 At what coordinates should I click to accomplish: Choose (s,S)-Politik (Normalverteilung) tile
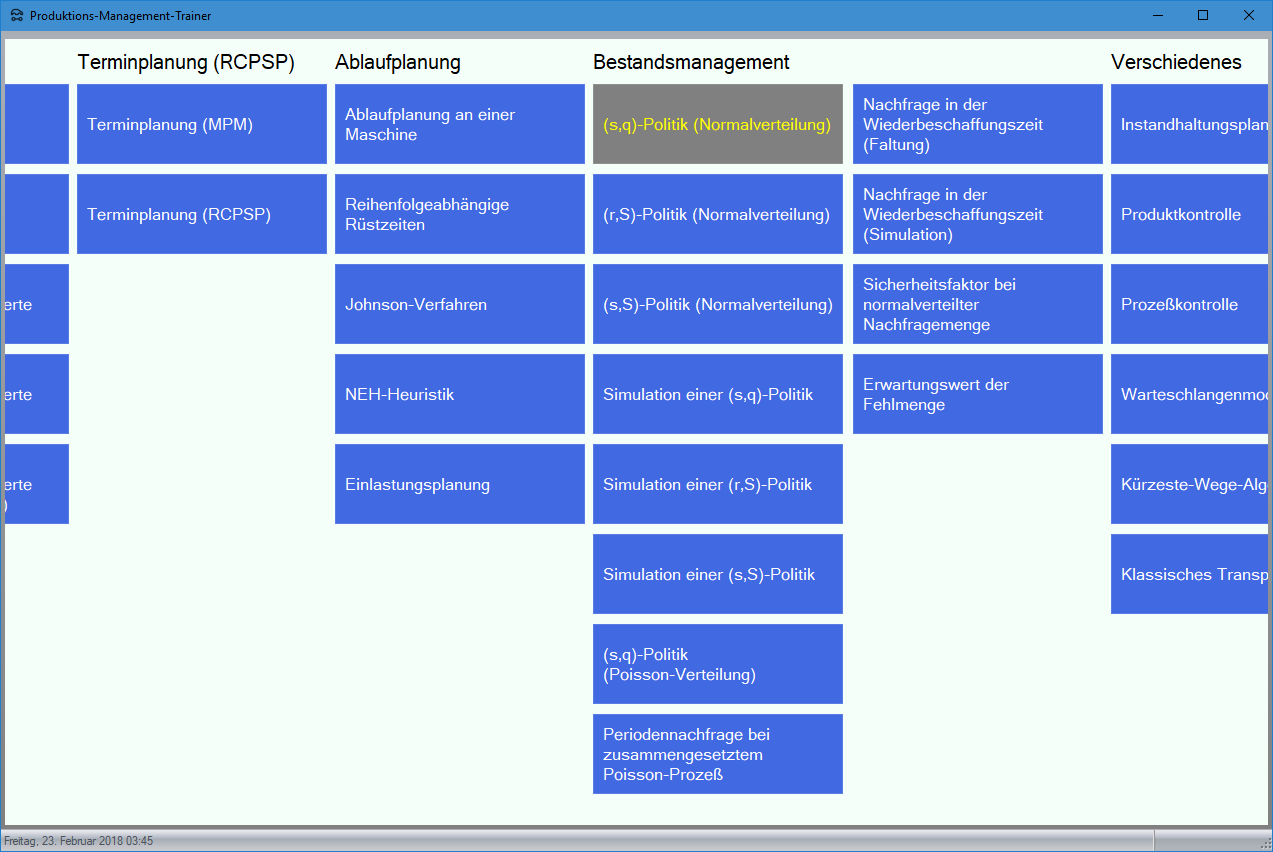coord(717,304)
